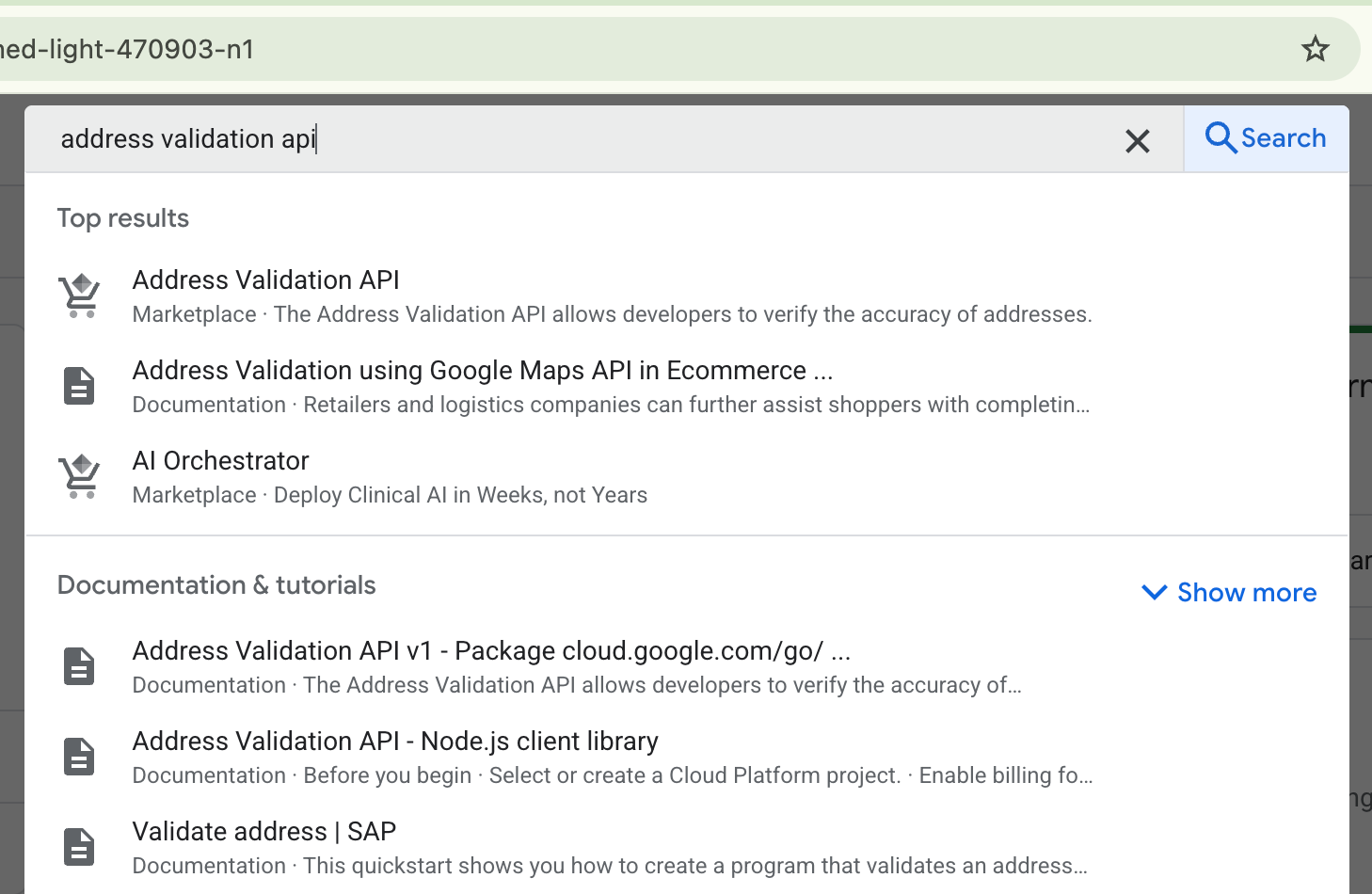Click the Marketplace icon beside AI Orchestrator
The height and width of the screenshot is (894, 1372).
[x=79, y=475]
